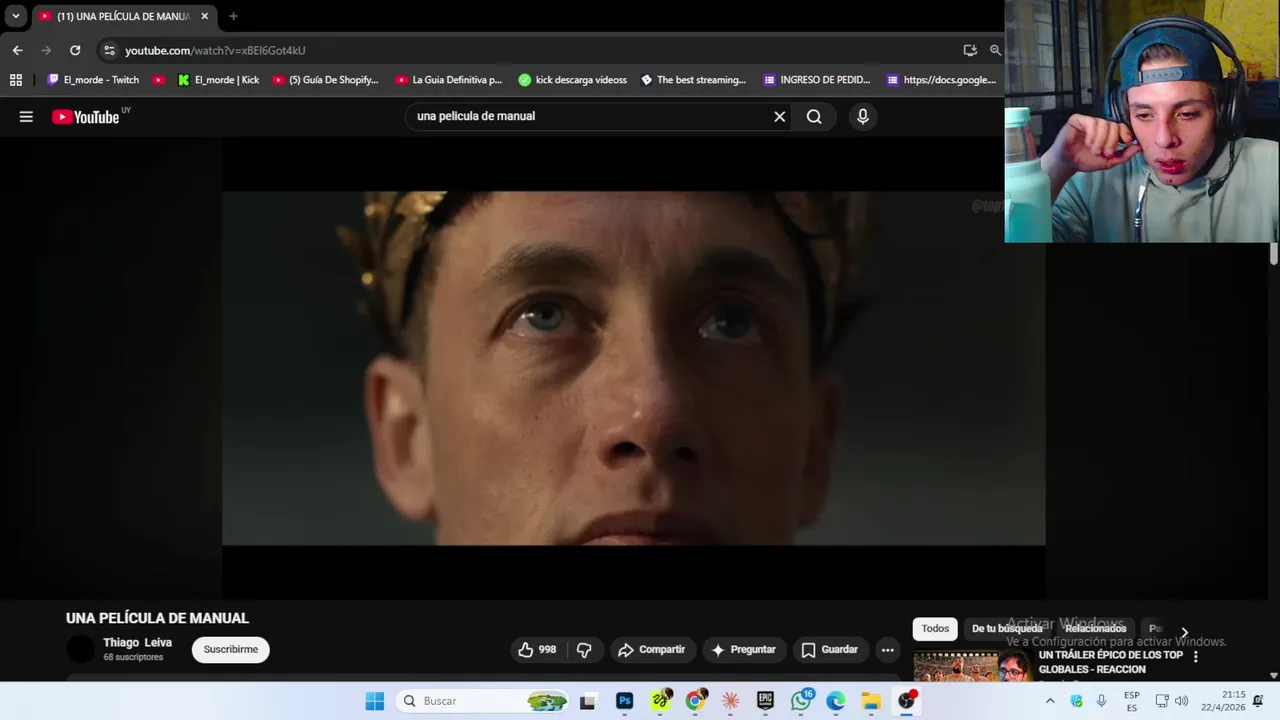Open the ESP ES language switcher
This screenshot has width=1280, height=720.
click(x=1131, y=701)
